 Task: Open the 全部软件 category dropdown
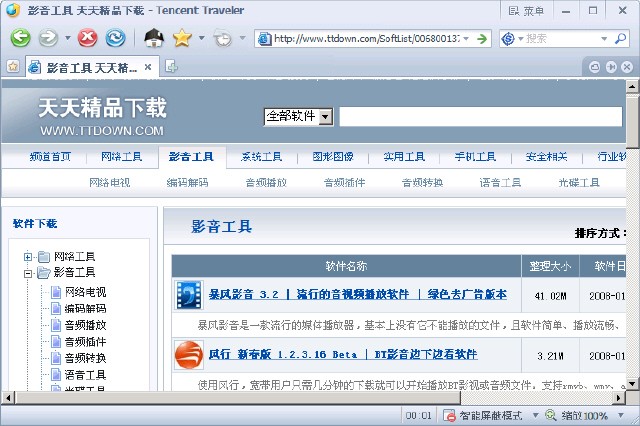pyautogui.click(x=298, y=117)
